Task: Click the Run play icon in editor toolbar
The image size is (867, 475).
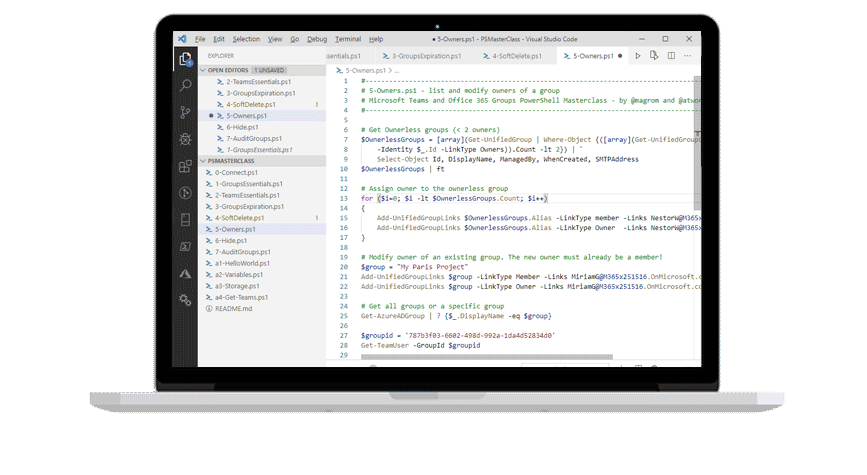Action: [x=638, y=56]
